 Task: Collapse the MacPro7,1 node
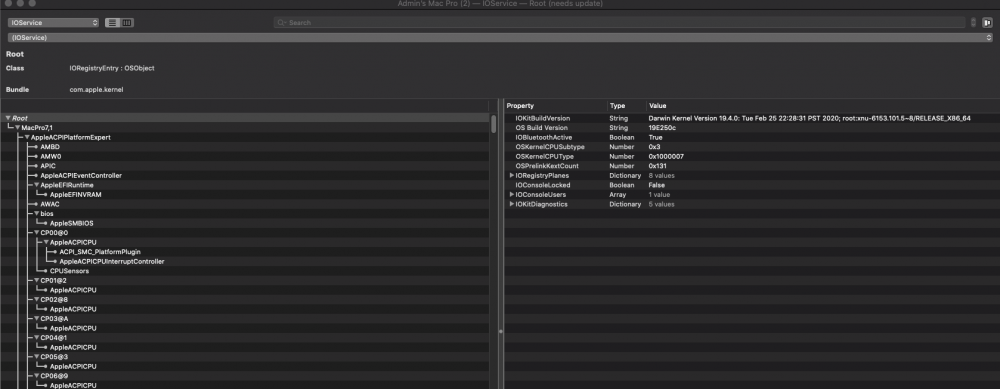18,128
